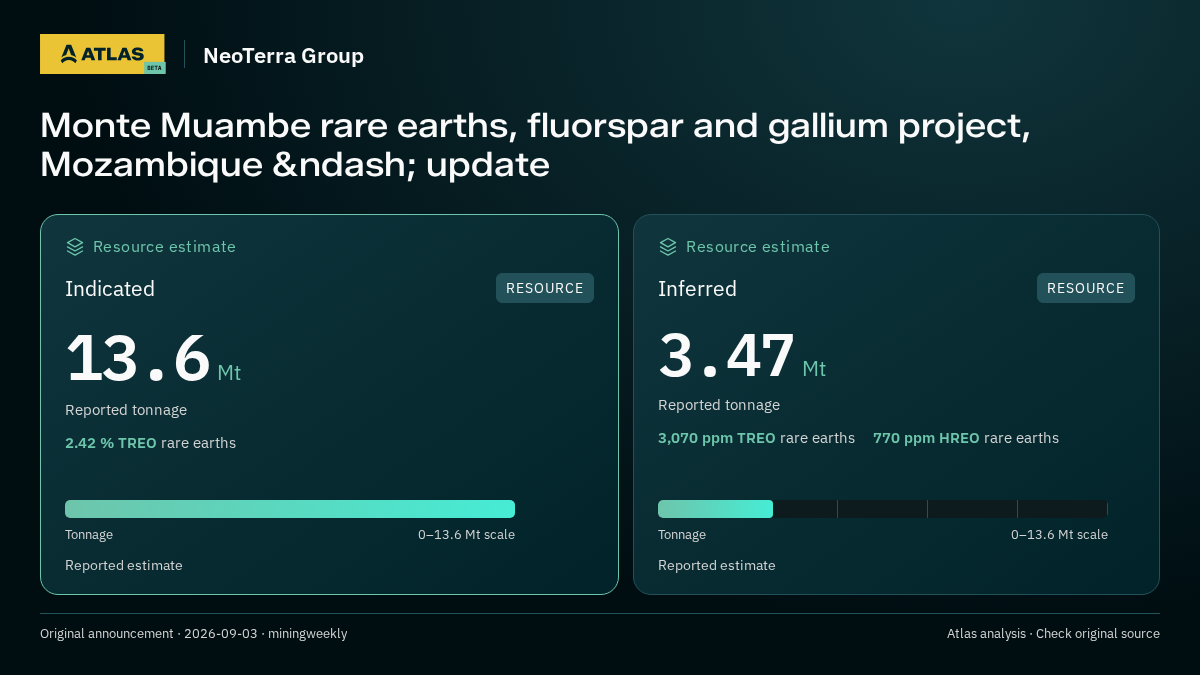Click the RESOURCE tag on Inferred card
This screenshot has height=675, width=1200.
[x=1086, y=288]
